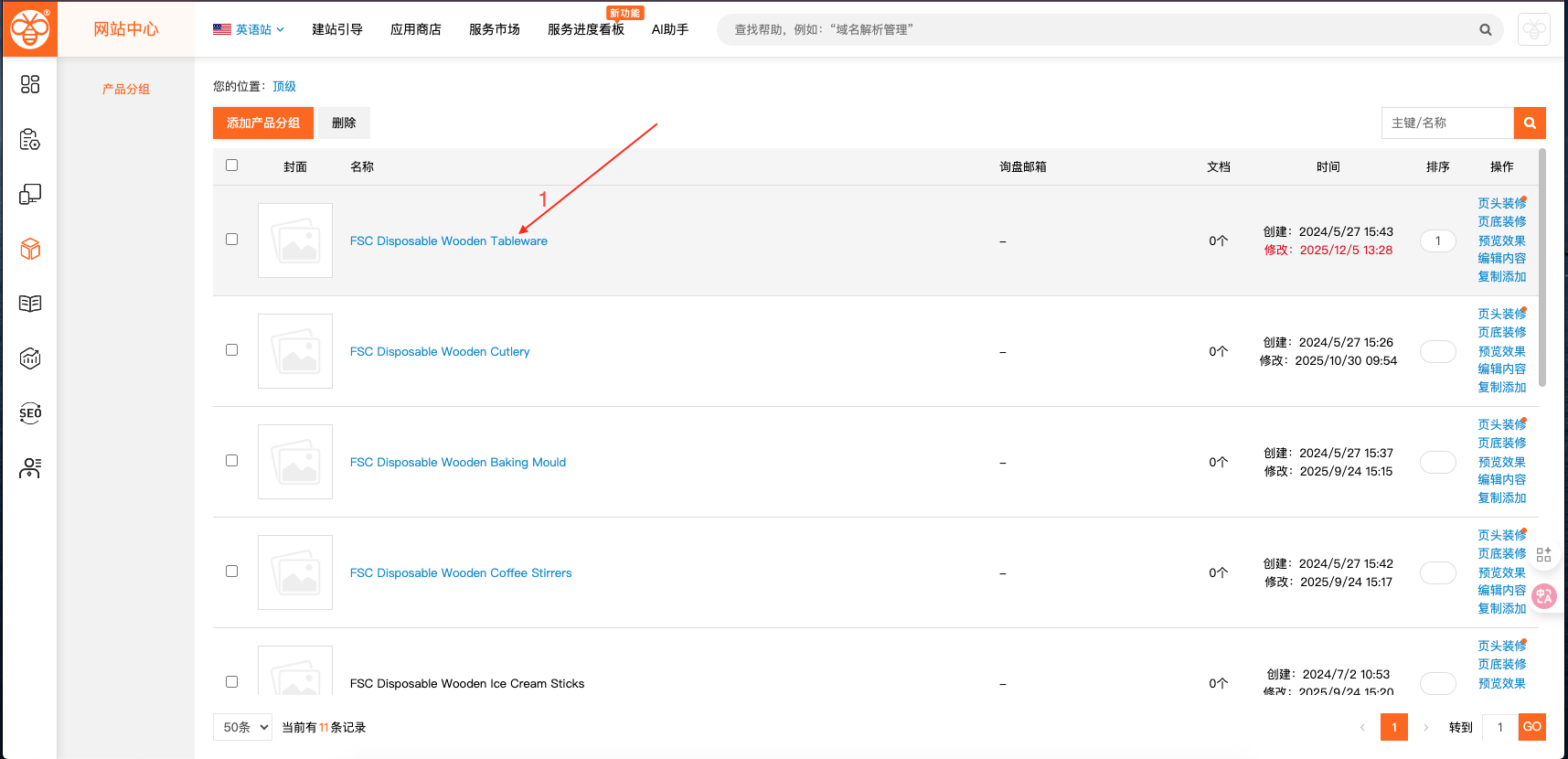Click the orange search button beside 主键/名称
Screen dimensions: 1568x759
[1530, 123]
